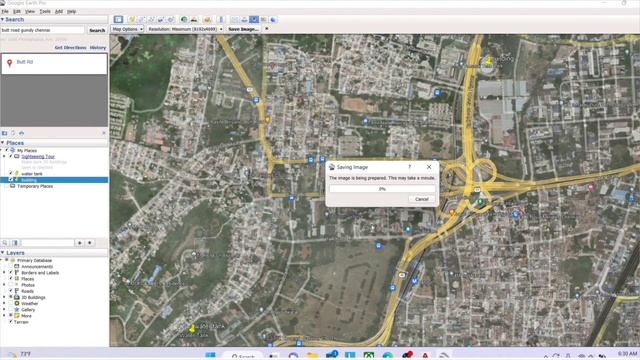This screenshot has height=360, width=640.
Task: Click the Print toolbar icon
Action: [244, 19]
